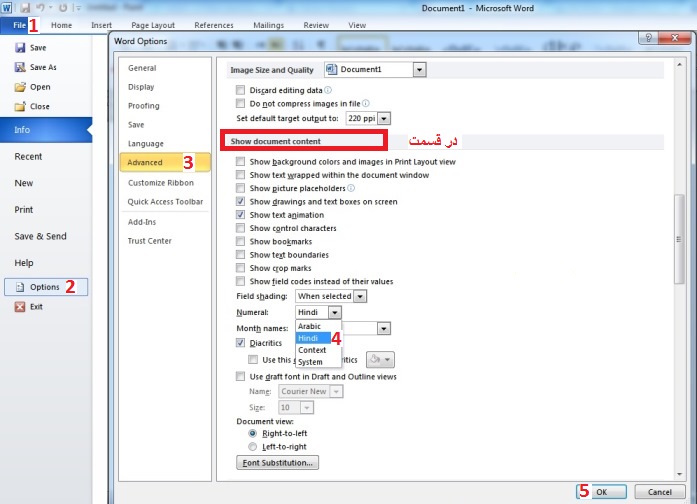The image size is (697, 504).
Task: Select Advanced category in Word Options
Action: [x=165, y=162]
